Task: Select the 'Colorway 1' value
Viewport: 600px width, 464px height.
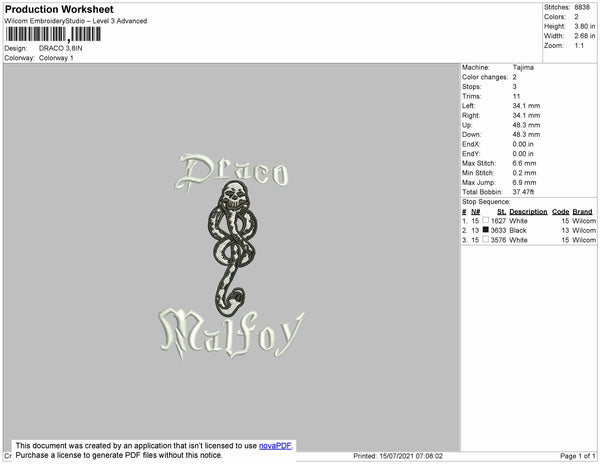Action: point(56,58)
